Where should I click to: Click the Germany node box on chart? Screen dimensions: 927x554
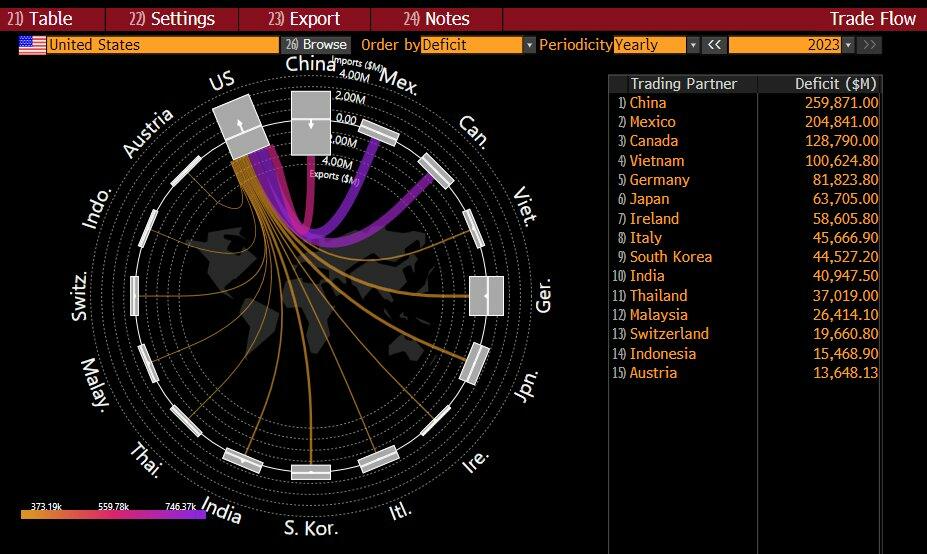[x=487, y=297]
